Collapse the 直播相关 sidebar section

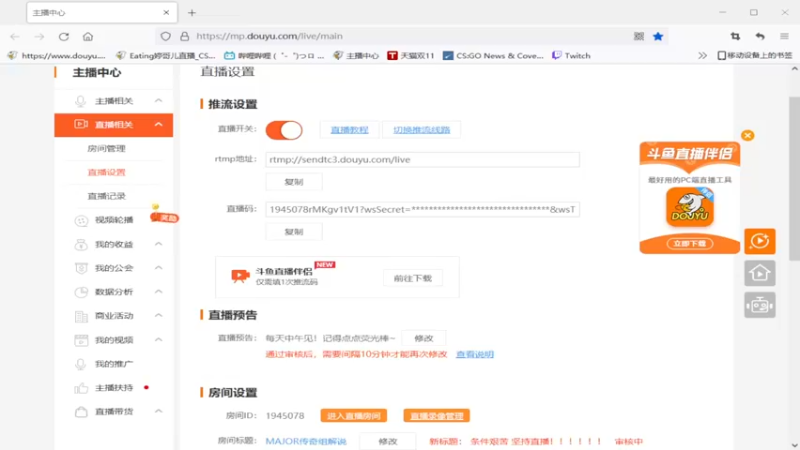[x=159, y=124]
